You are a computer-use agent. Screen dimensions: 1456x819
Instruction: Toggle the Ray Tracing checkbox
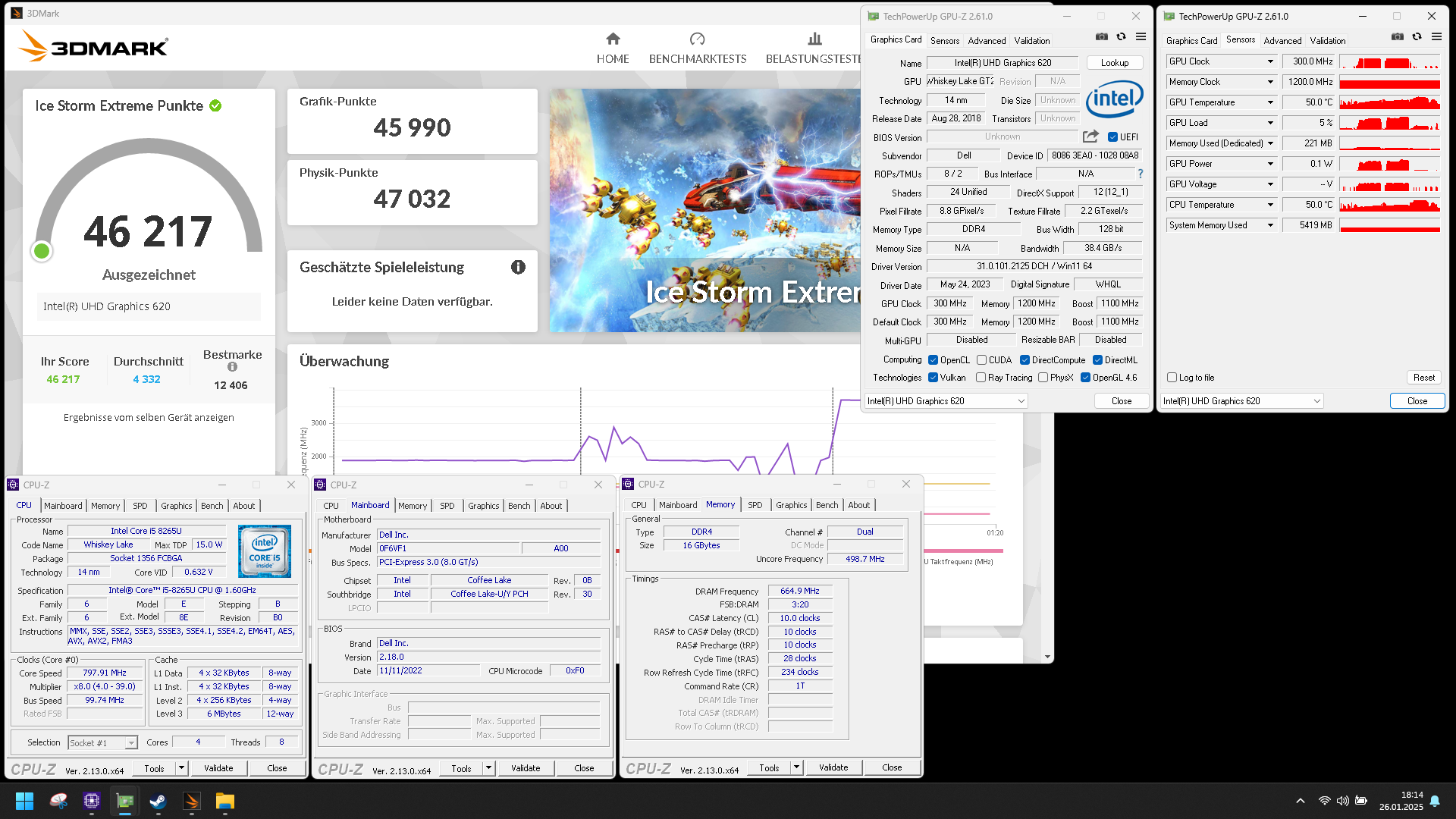pos(981,378)
